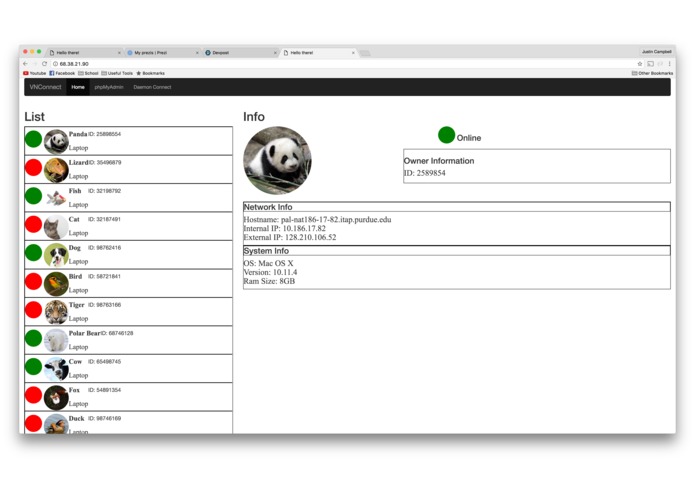The width and height of the screenshot is (695, 494).
Task: Click the red status dot beside Tiger
Action: tap(34, 310)
